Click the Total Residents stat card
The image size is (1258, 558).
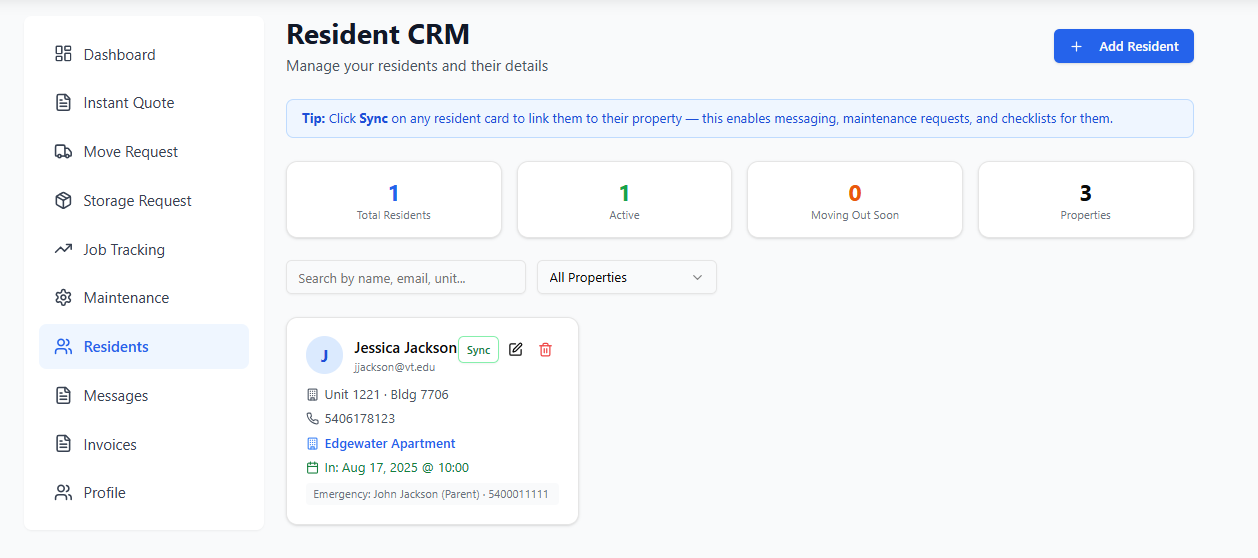394,200
